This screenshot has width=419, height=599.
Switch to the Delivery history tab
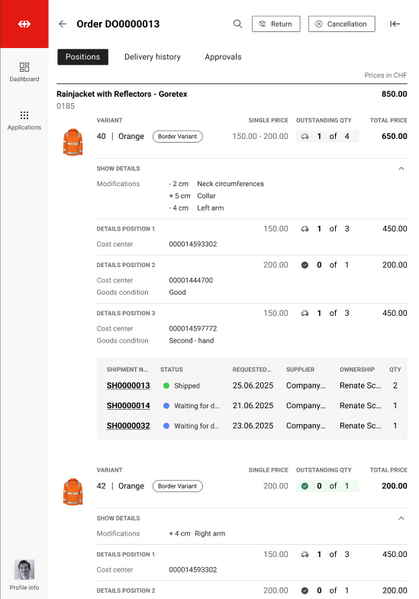pos(152,57)
